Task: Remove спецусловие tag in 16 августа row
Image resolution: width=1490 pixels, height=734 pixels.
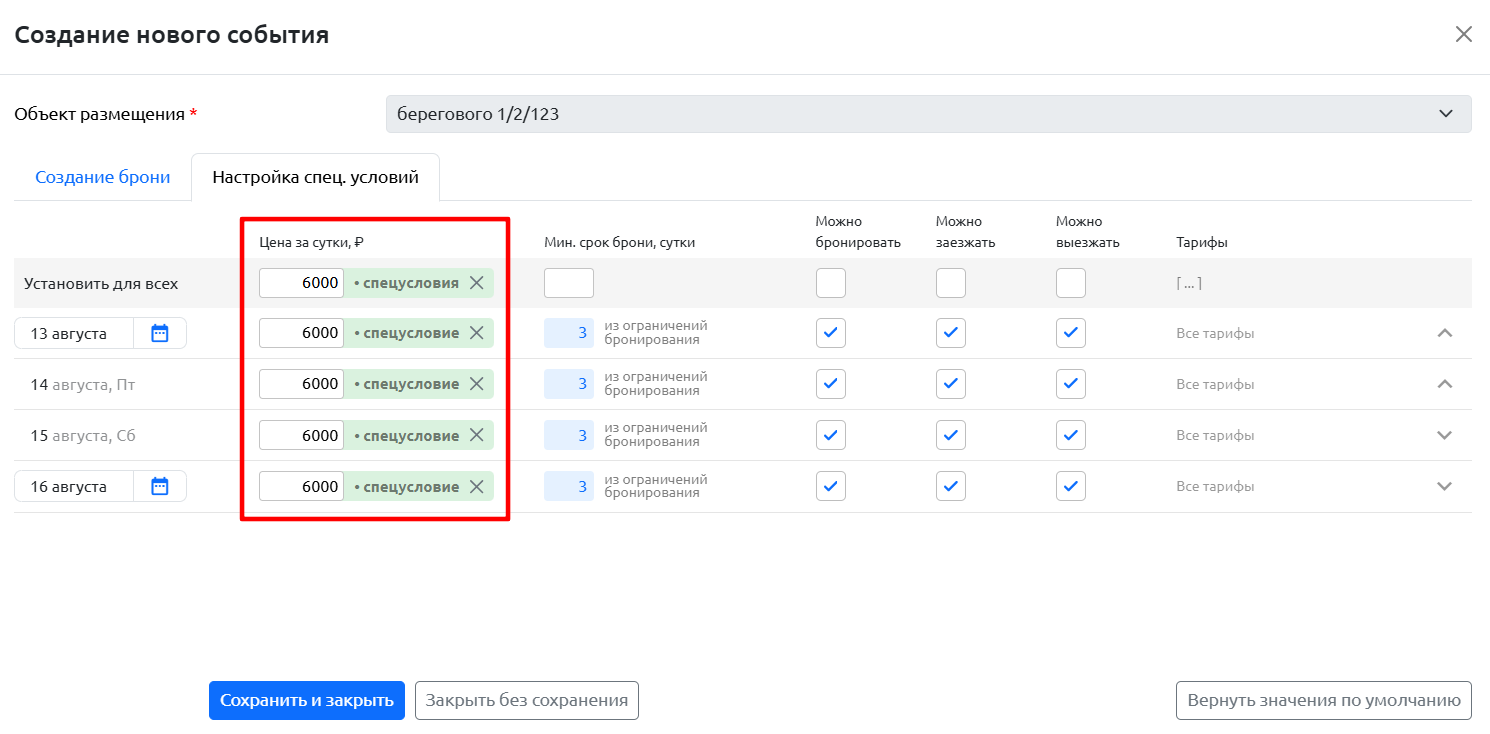Action: coord(477,486)
